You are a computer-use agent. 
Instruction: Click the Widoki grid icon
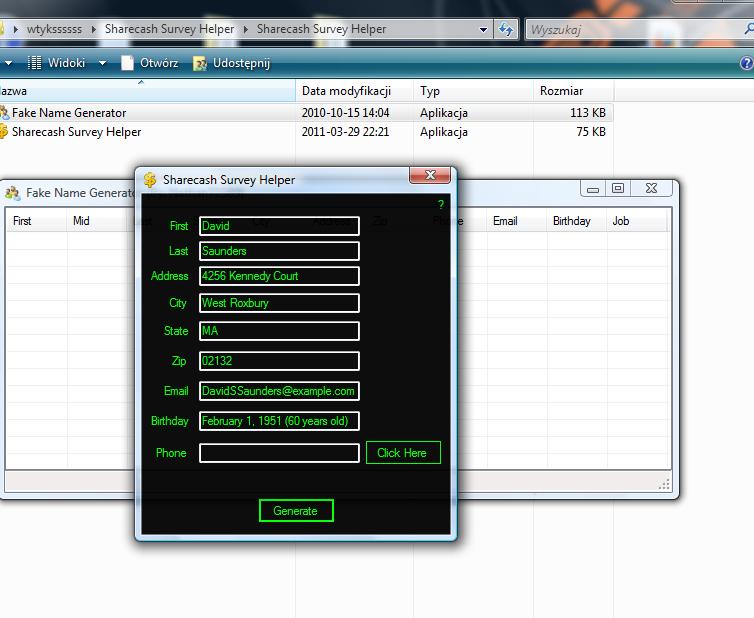pos(34,63)
